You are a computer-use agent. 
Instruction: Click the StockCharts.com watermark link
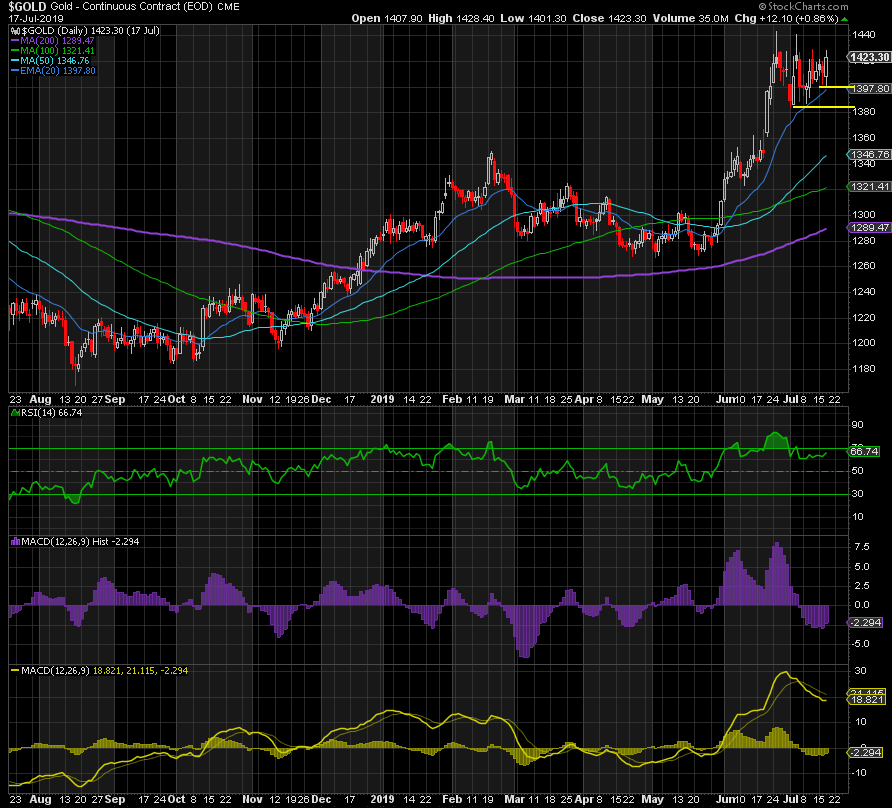coord(835,7)
